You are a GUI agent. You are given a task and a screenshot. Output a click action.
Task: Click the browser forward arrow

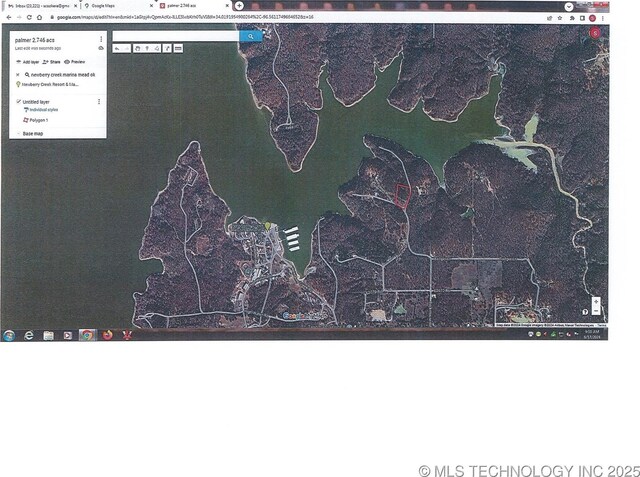[x=19, y=18]
